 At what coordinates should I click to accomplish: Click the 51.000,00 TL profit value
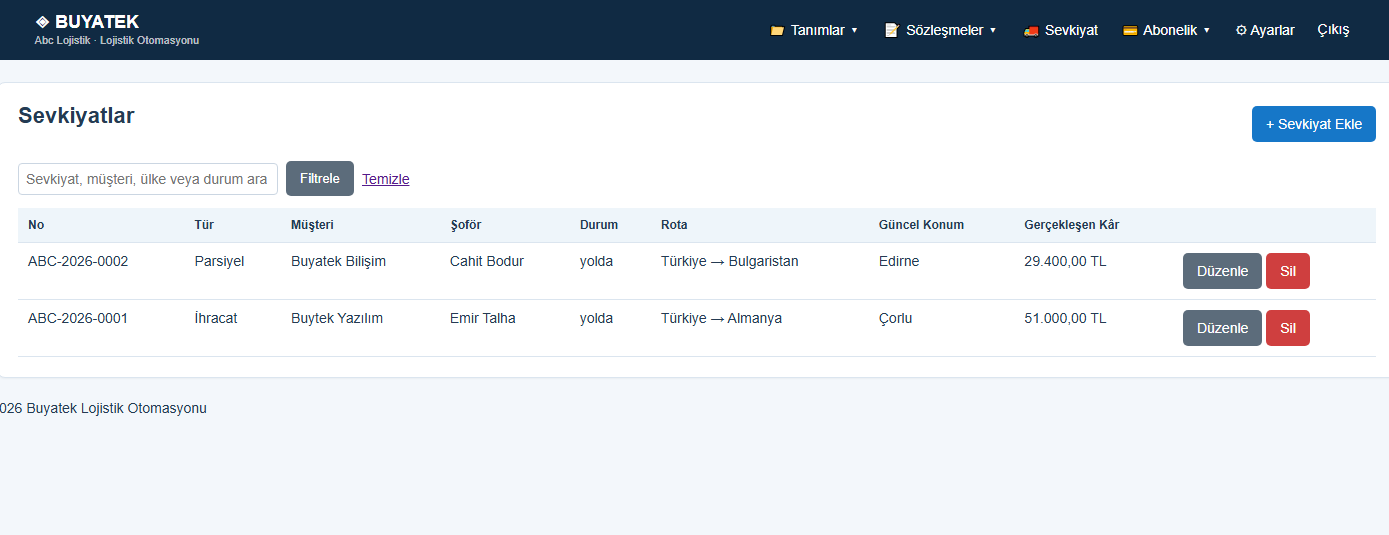tap(1065, 319)
